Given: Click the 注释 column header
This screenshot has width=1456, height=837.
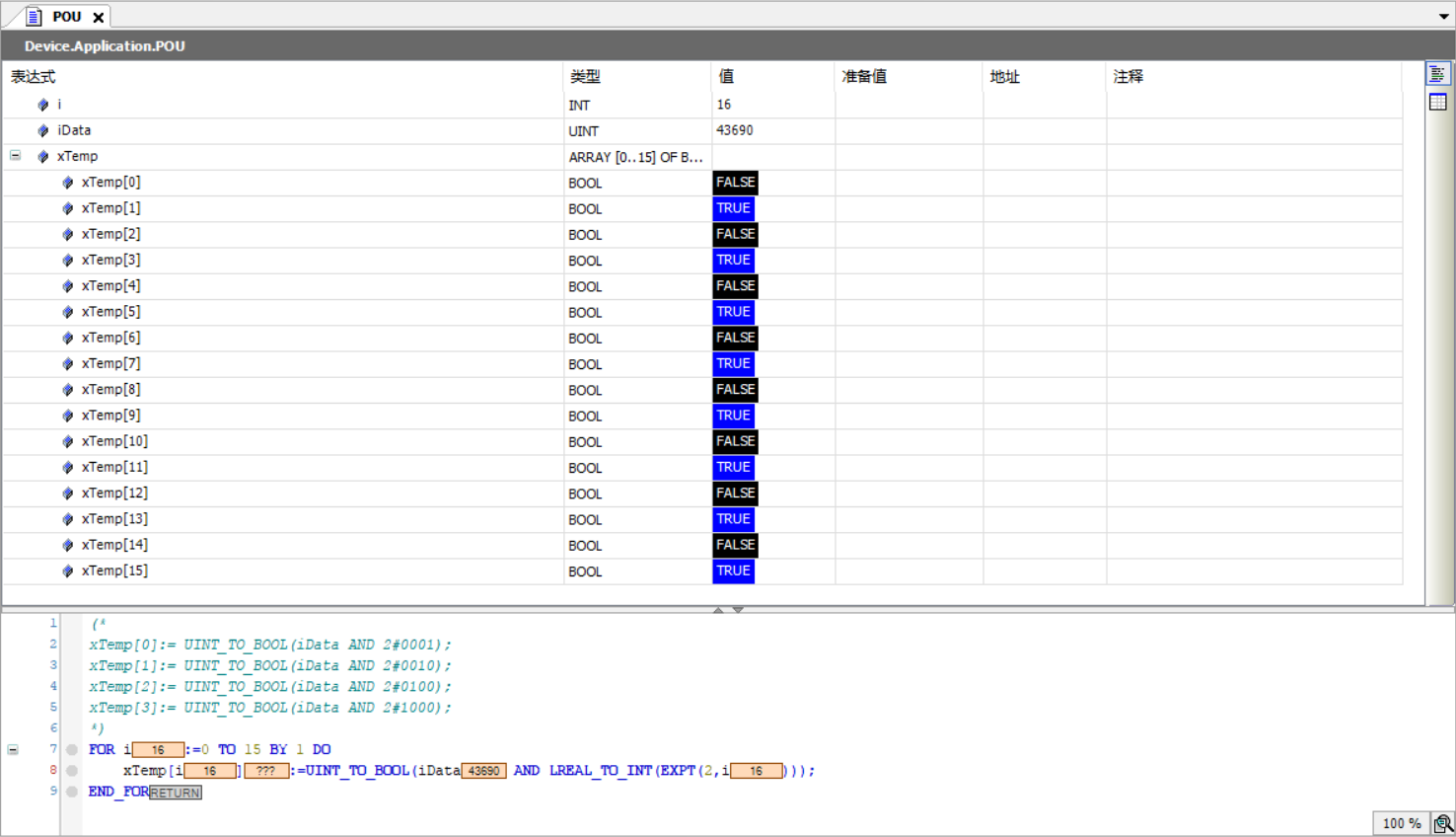Looking at the screenshot, I should coord(1255,76).
